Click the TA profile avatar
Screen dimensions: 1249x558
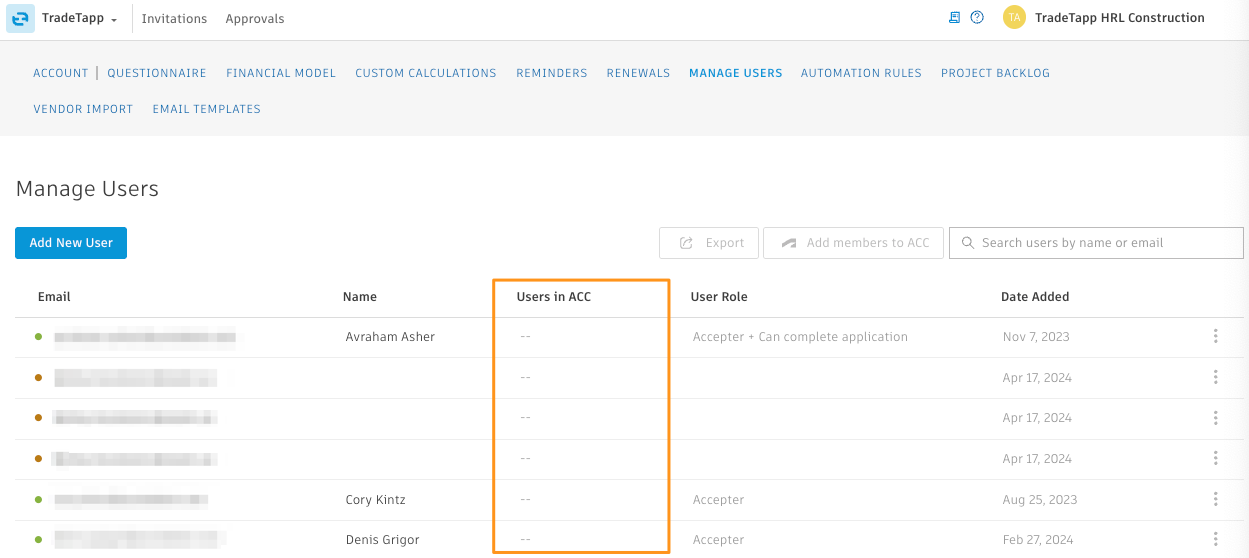(x=1014, y=18)
